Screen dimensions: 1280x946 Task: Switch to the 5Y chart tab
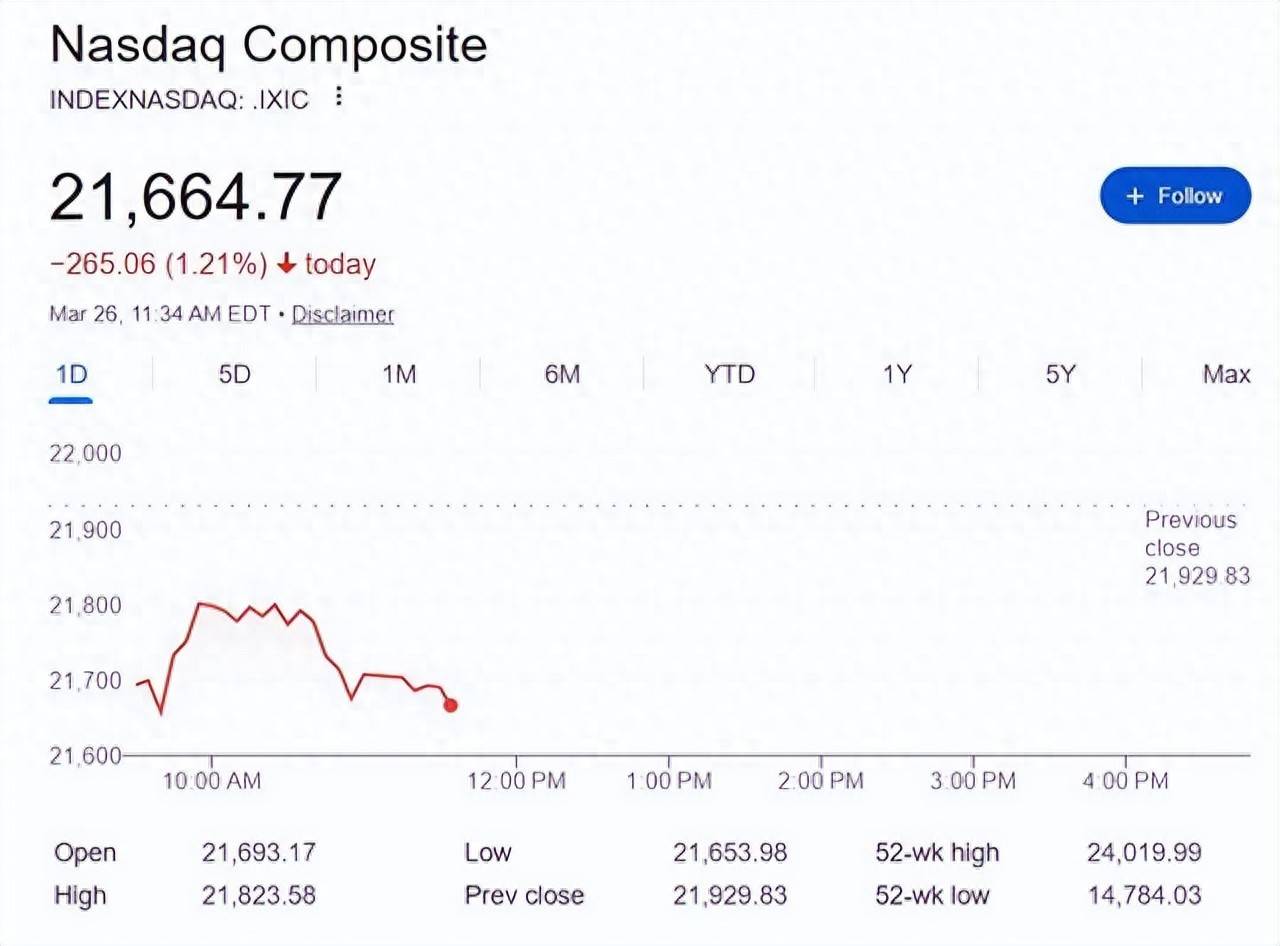(1060, 375)
